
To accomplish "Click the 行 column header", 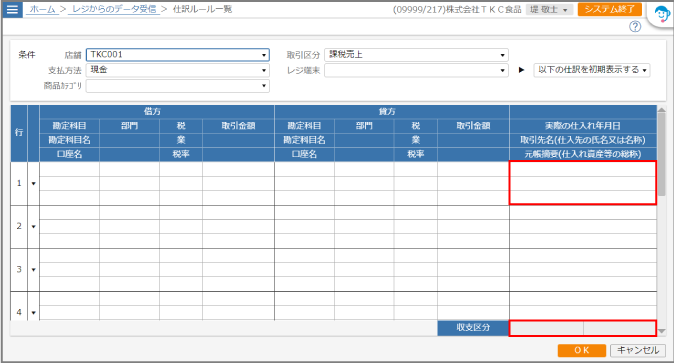I will pyautogui.click(x=19, y=133).
